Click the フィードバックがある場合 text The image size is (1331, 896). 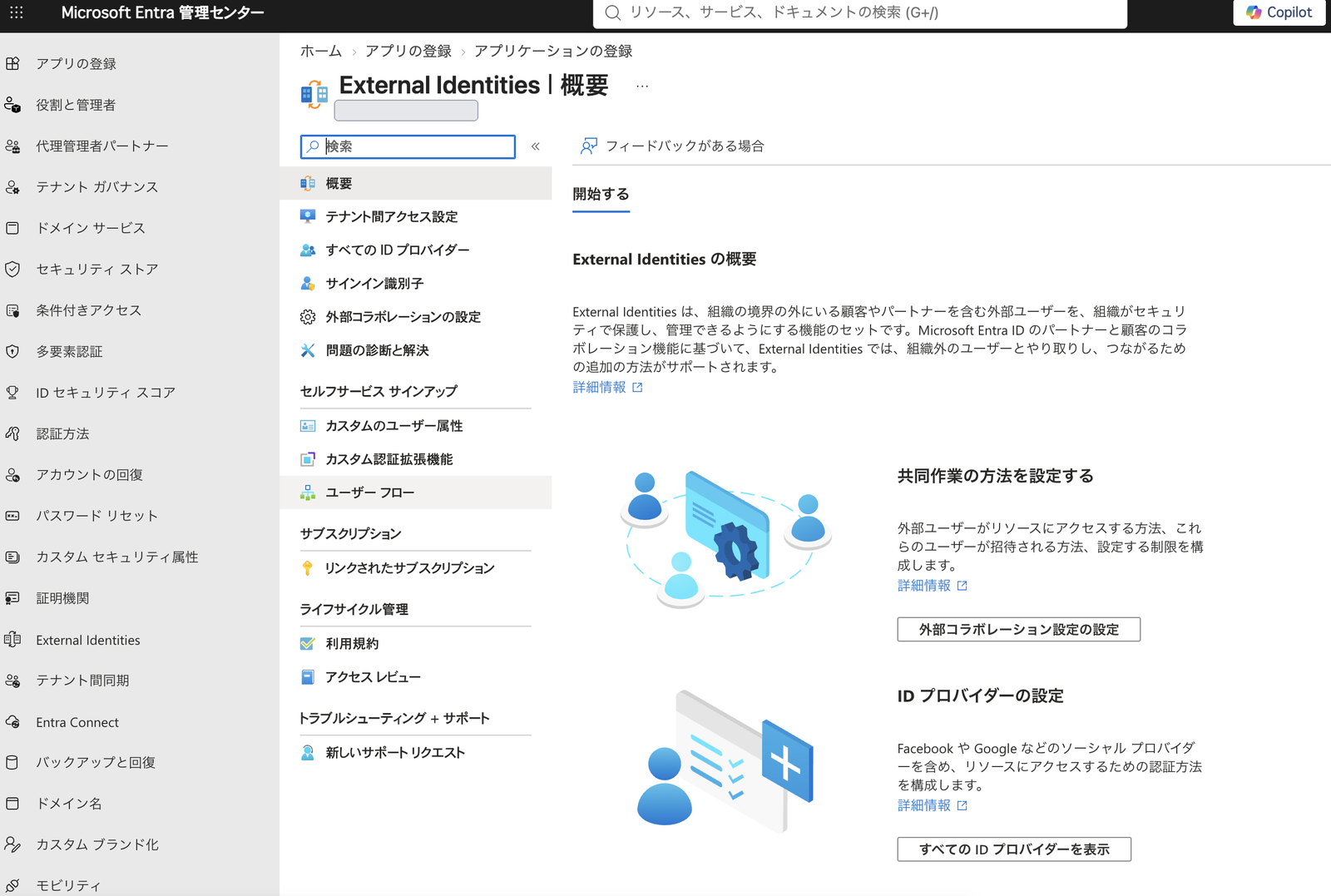[685, 146]
